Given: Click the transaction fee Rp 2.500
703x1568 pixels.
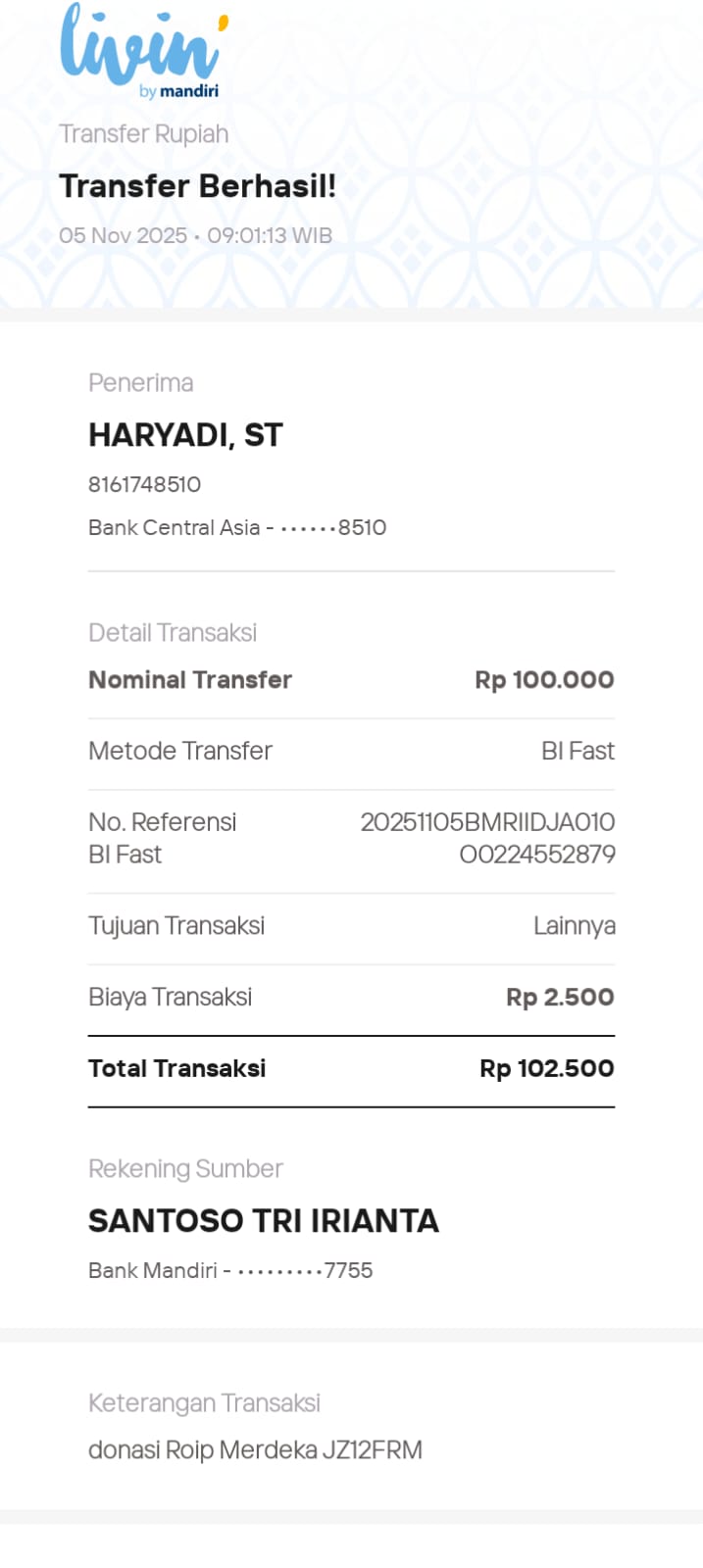Looking at the screenshot, I should click(560, 998).
